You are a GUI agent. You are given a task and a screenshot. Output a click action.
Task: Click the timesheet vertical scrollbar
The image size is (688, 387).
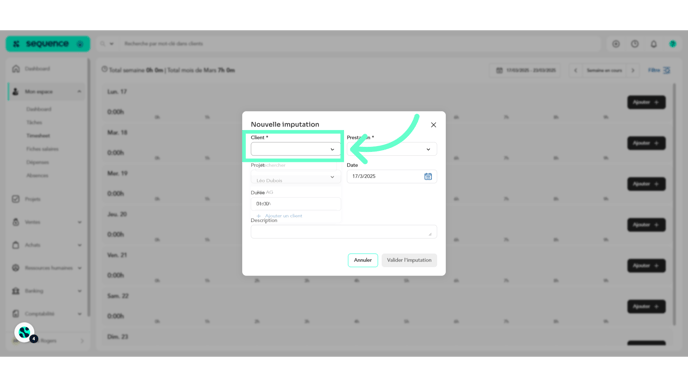pos(674,204)
